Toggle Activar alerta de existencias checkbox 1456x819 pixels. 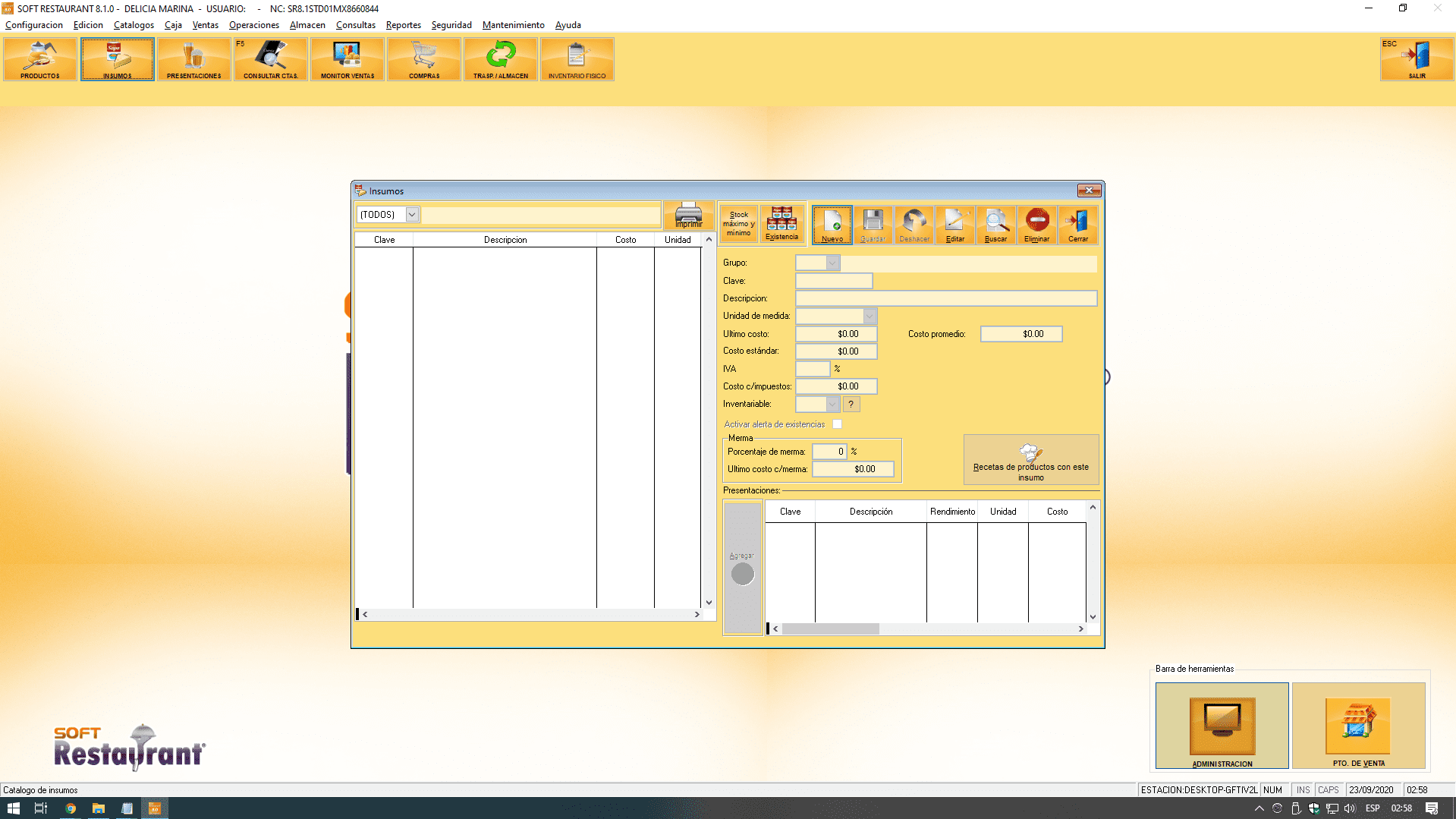pyautogui.click(x=837, y=424)
